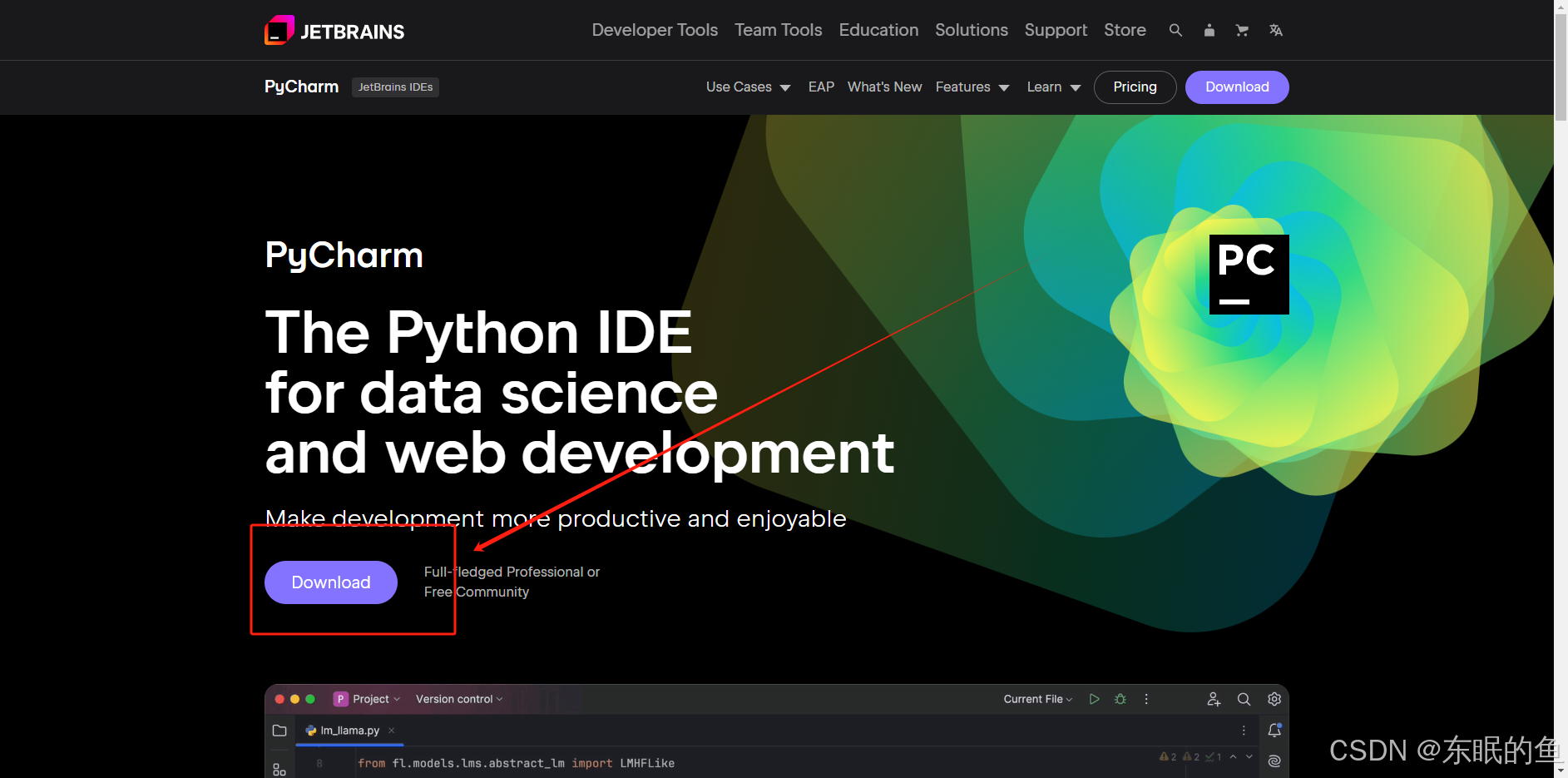The width and height of the screenshot is (1568, 778).
Task: Open the Solutions menu
Action: coord(971,30)
